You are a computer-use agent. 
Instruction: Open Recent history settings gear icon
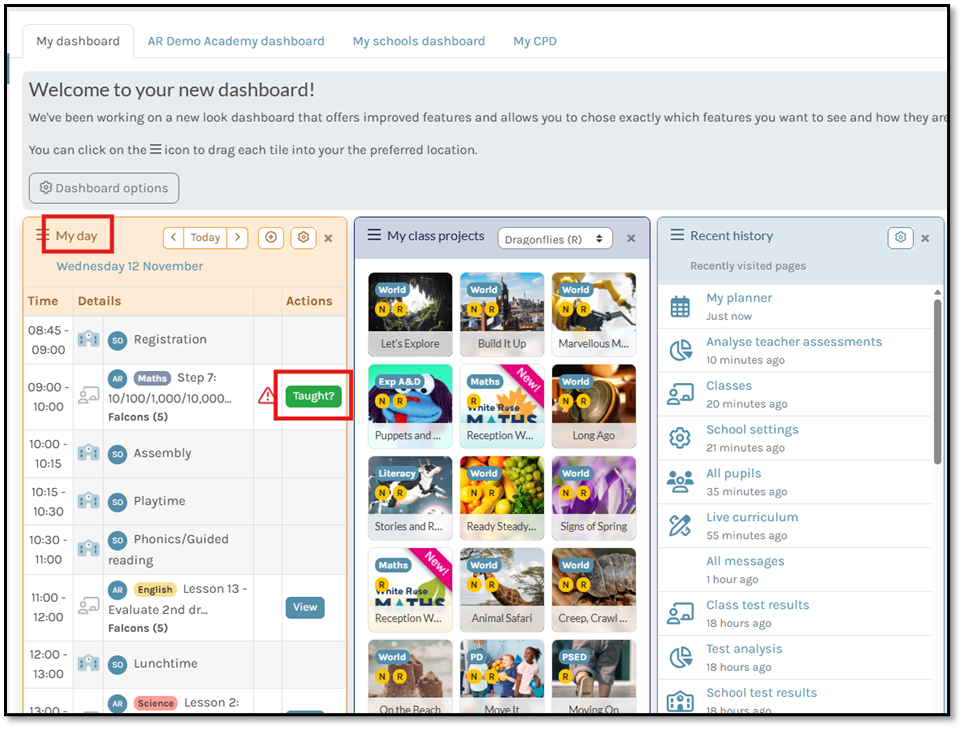pyautogui.click(x=900, y=237)
